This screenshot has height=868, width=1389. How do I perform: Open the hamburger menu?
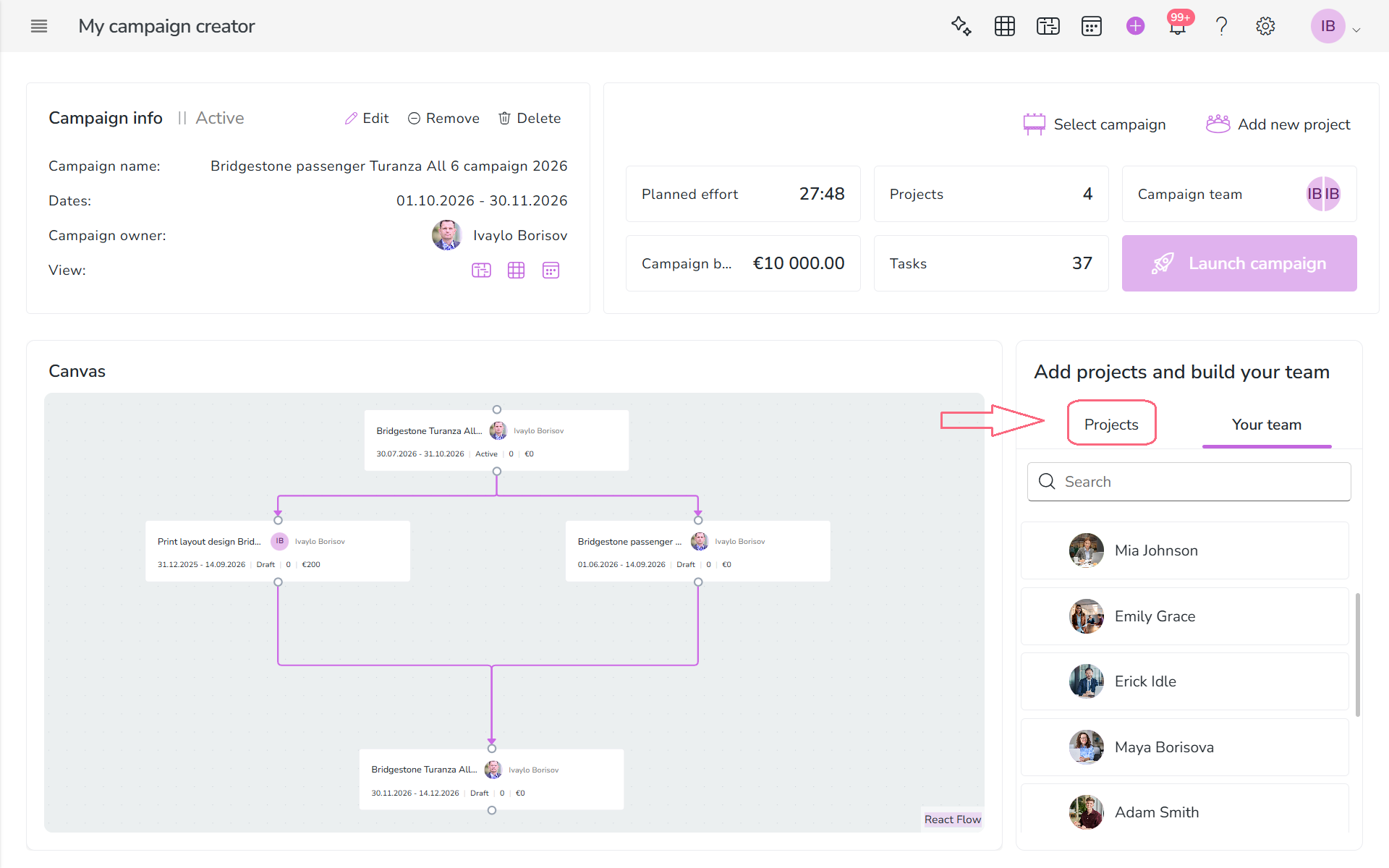click(39, 26)
